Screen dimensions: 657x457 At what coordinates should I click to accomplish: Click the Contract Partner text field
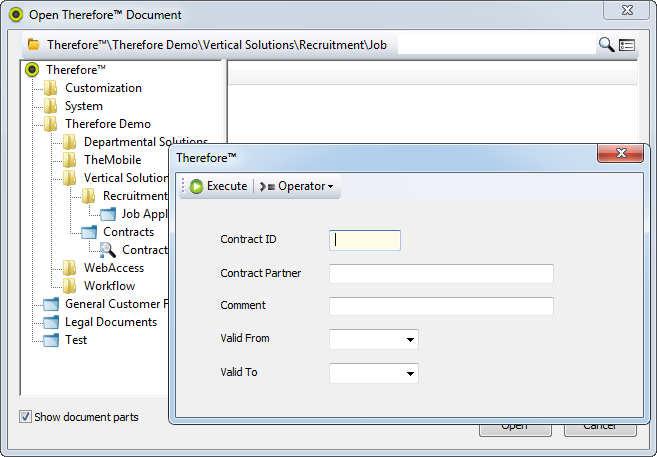tap(441, 274)
